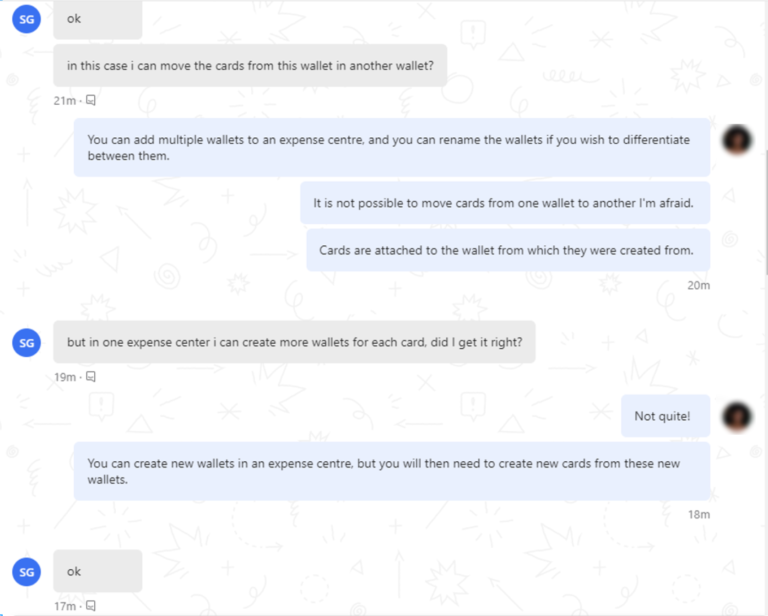Click the bottom "ok" message bubble

(x=97, y=571)
